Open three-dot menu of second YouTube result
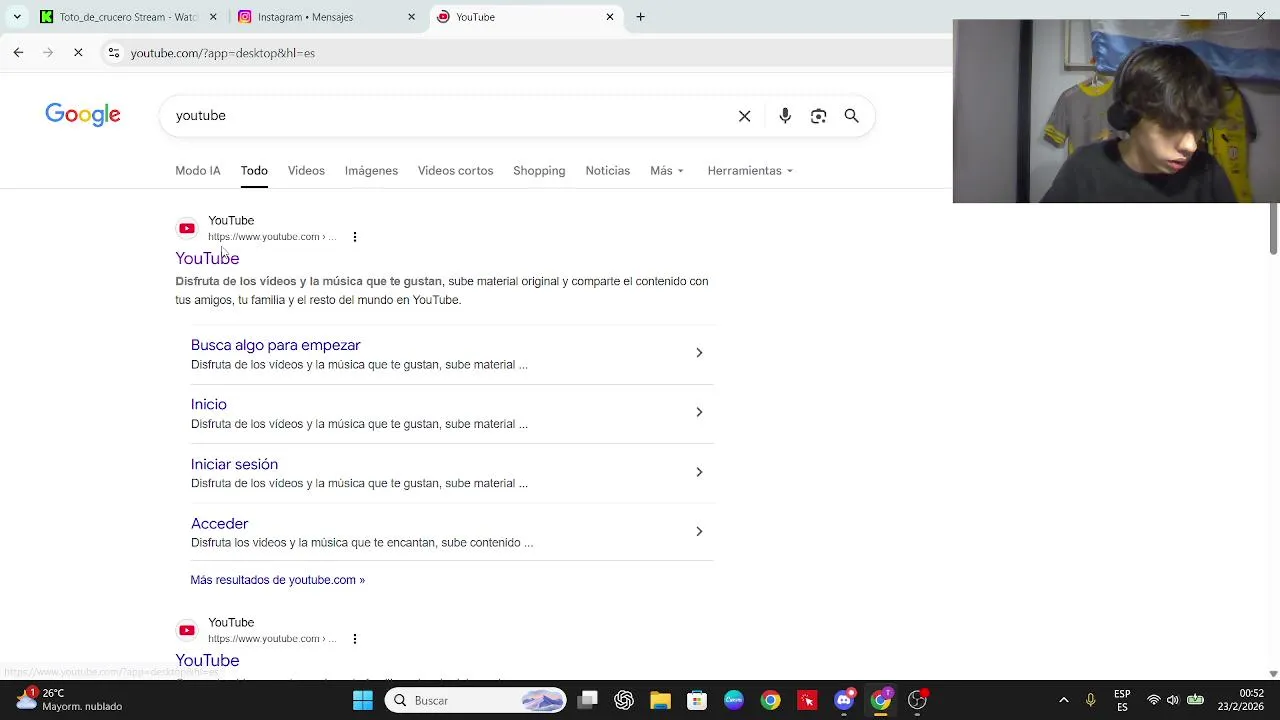The image size is (1280, 720). pos(355,639)
